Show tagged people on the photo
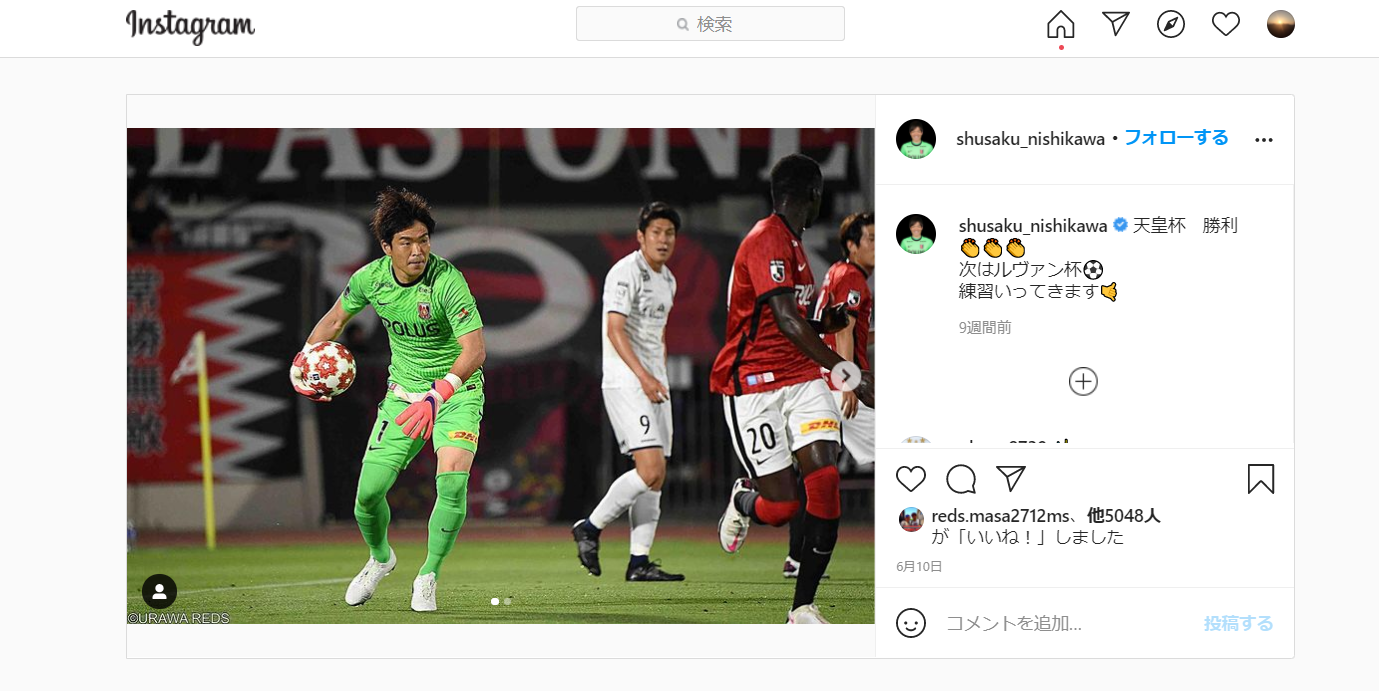This screenshot has height=691, width=1379. tap(160, 592)
